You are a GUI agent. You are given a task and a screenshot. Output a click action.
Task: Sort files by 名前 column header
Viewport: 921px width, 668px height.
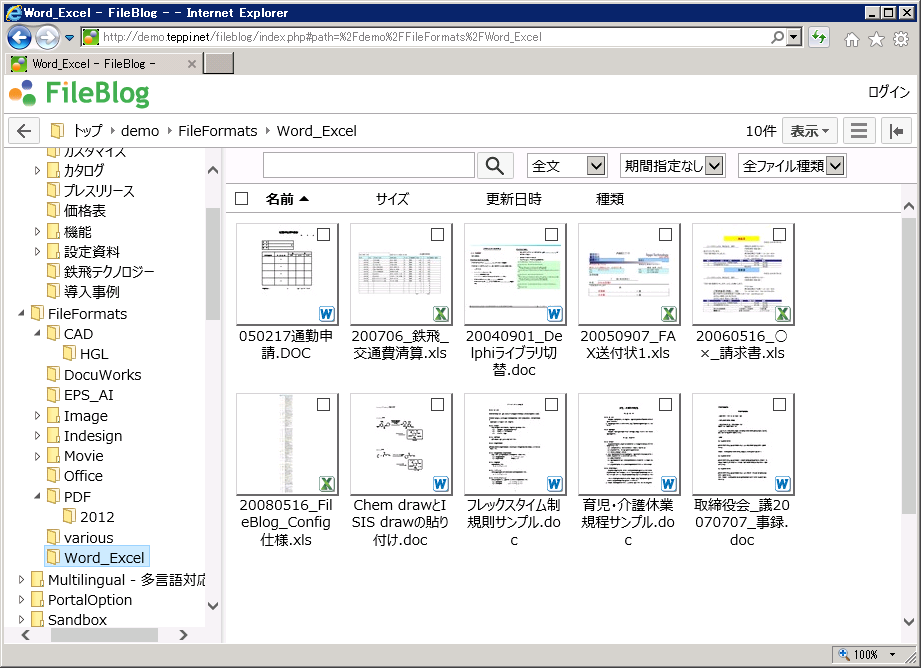click(x=287, y=199)
